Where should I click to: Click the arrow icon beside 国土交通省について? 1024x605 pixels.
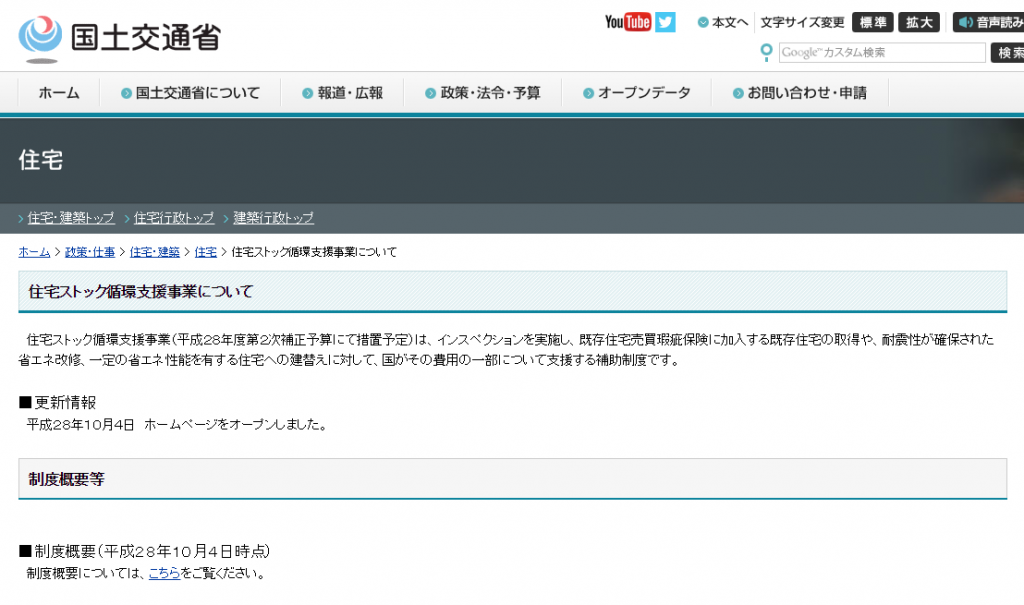pyautogui.click(x=128, y=91)
